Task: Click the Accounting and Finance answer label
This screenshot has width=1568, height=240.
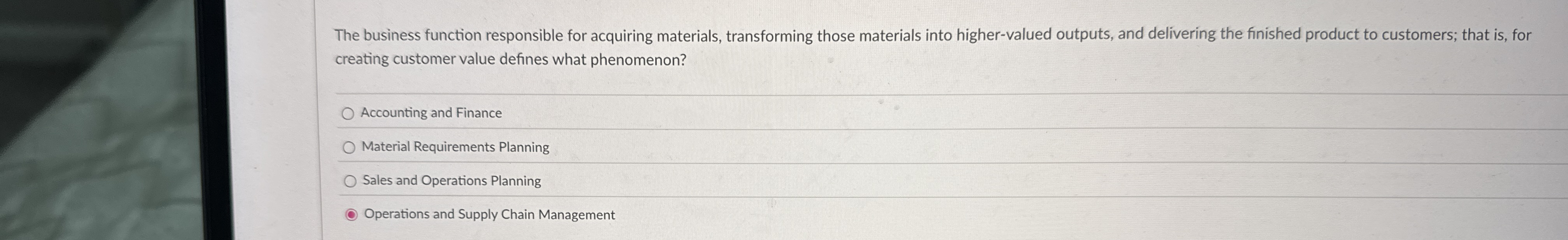Action: point(431,113)
